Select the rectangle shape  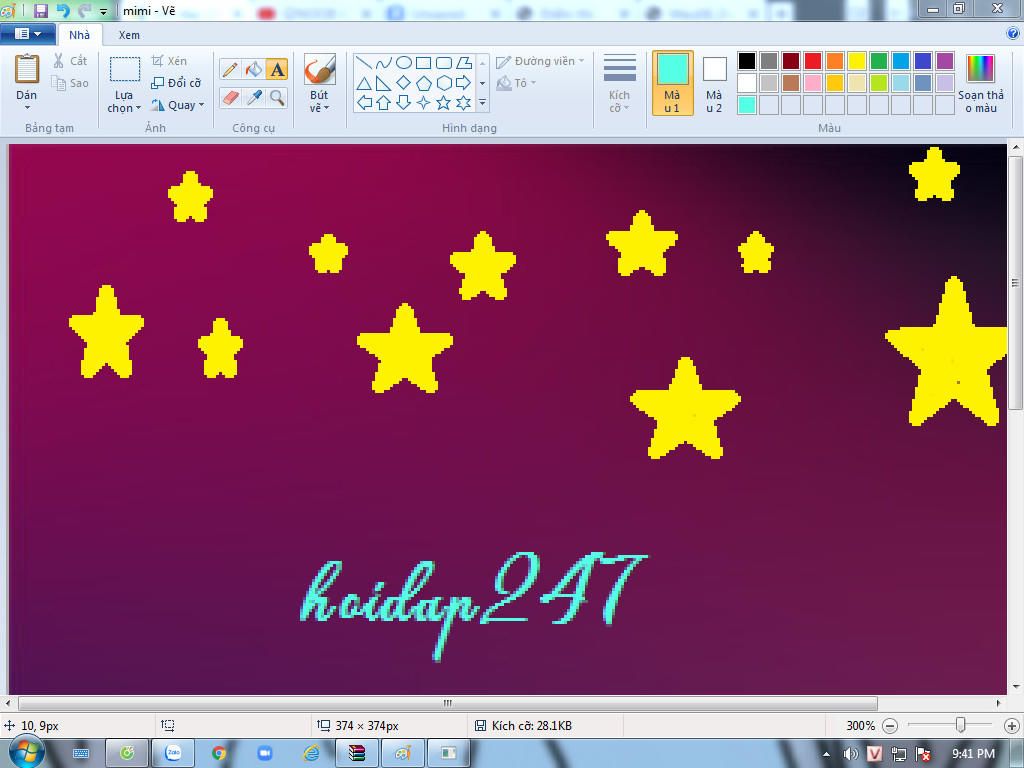coord(423,63)
